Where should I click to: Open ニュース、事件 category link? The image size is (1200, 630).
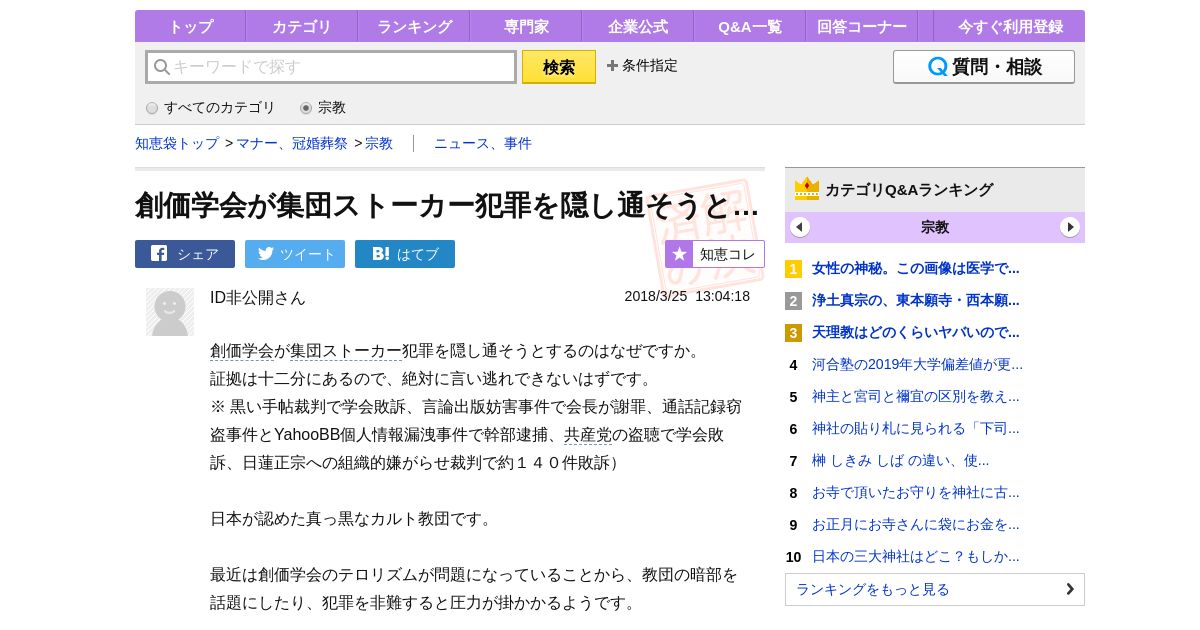pos(483,144)
